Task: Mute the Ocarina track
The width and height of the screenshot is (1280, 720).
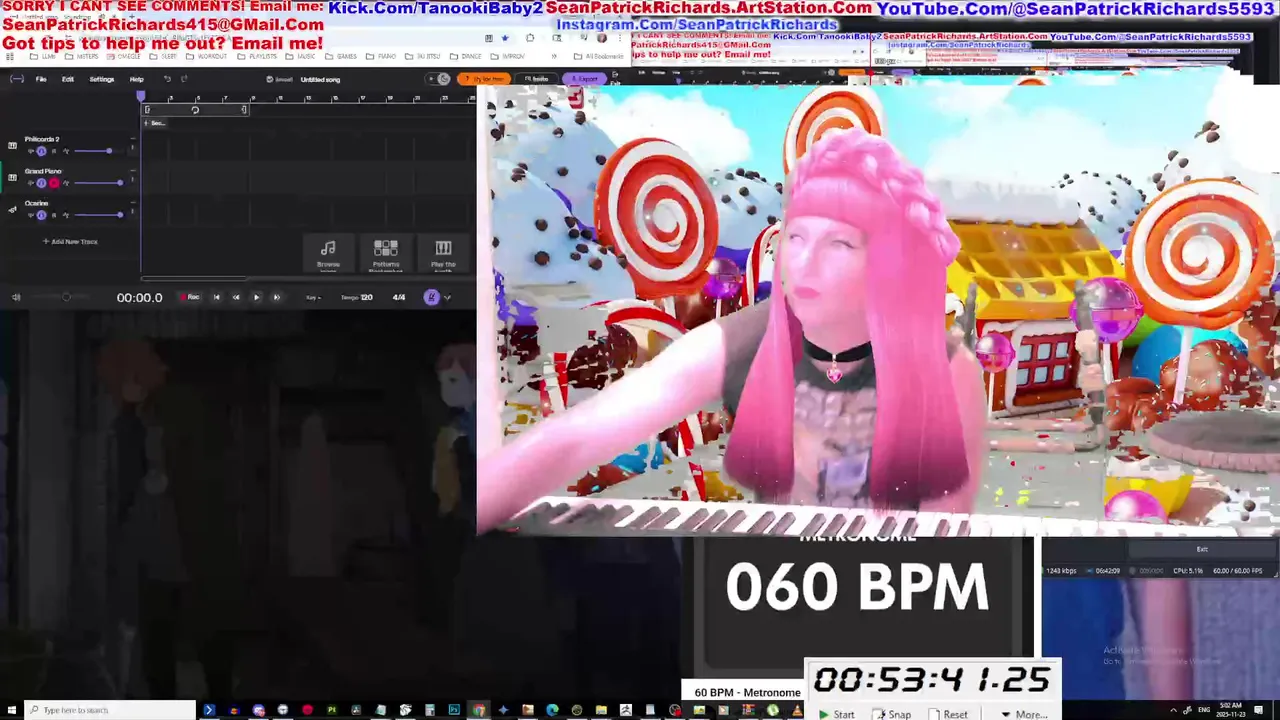Action: (x=30, y=215)
